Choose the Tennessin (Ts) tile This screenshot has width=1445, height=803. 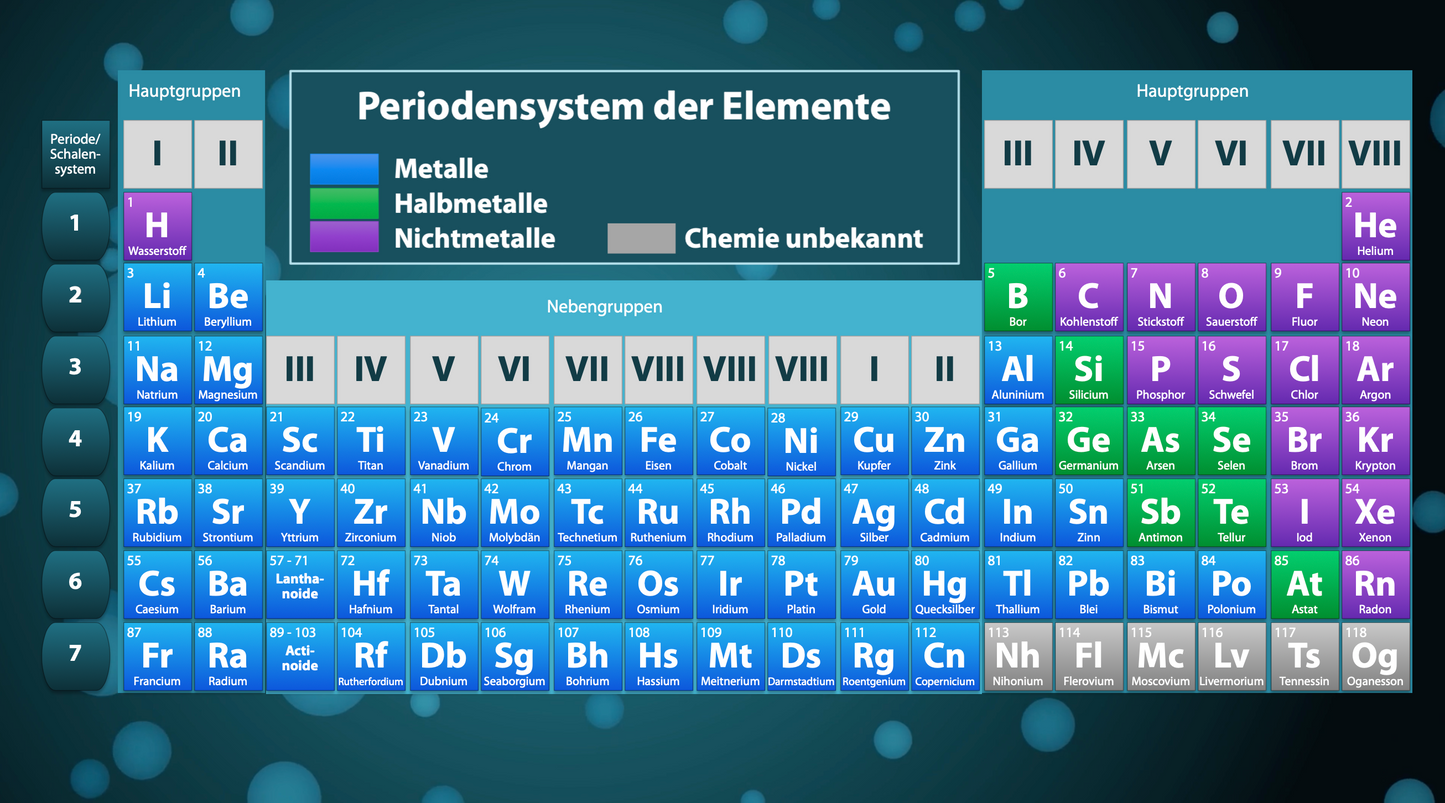tap(1304, 657)
